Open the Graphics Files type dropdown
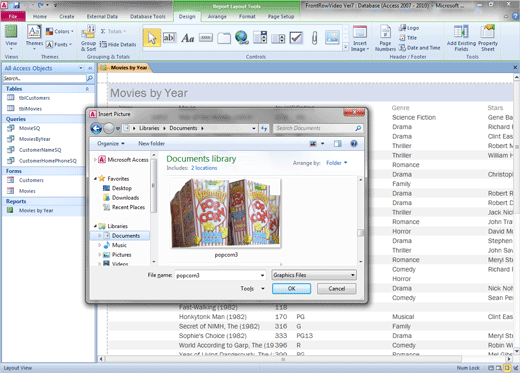This screenshot has height=373, width=520. tap(314, 275)
